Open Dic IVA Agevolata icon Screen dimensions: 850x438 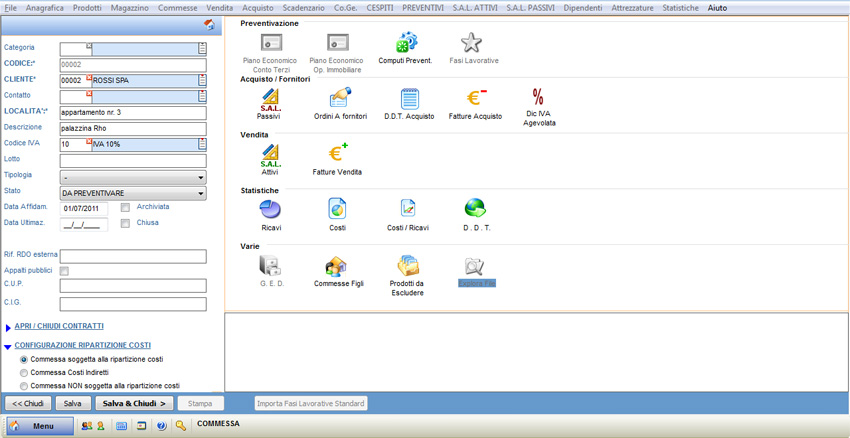pyautogui.click(x=539, y=99)
